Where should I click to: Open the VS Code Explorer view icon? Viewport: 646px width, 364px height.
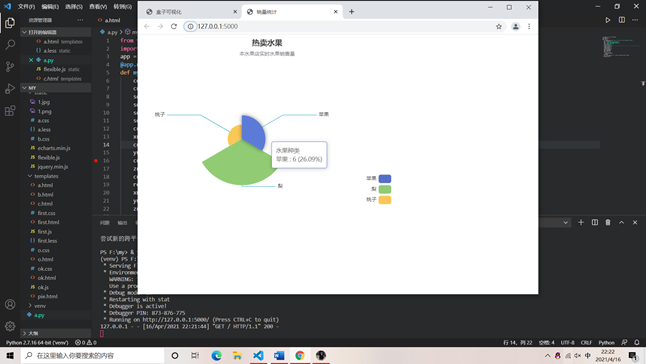point(10,23)
